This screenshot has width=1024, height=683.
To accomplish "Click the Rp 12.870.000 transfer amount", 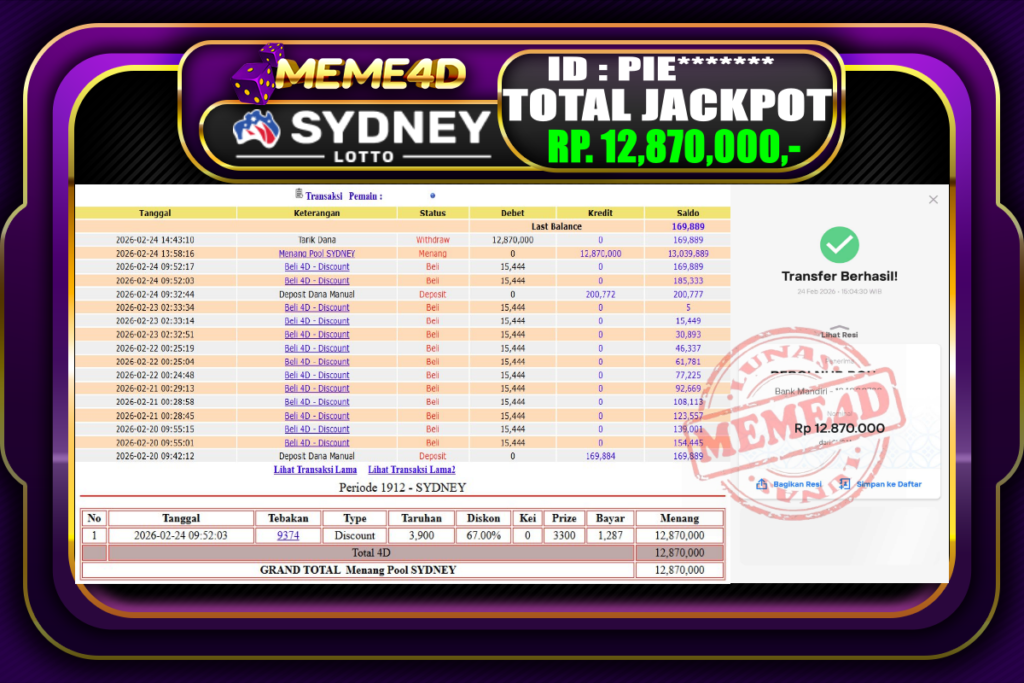I will (x=838, y=428).
